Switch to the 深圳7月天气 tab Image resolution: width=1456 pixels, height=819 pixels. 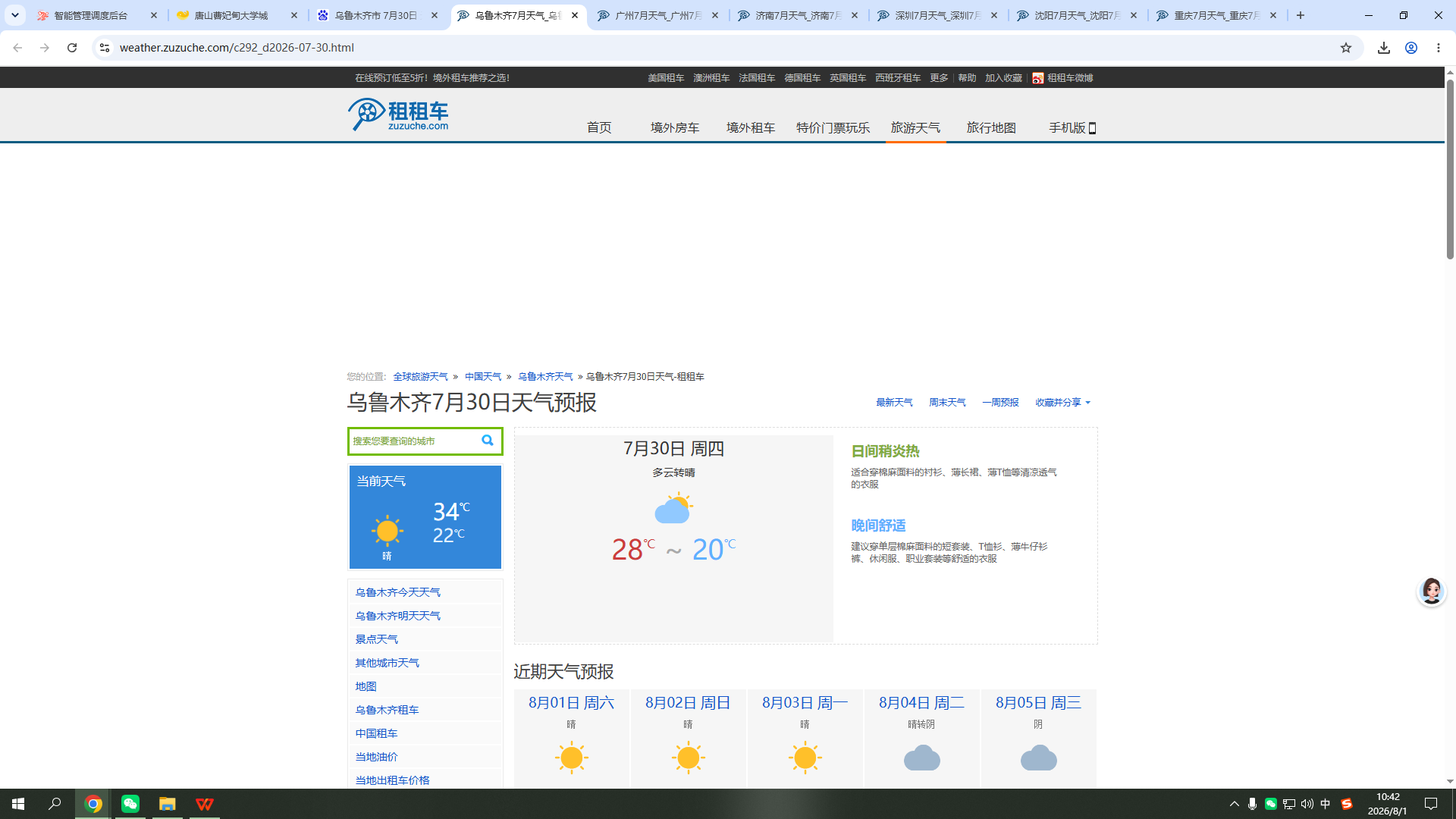point(937,15)
